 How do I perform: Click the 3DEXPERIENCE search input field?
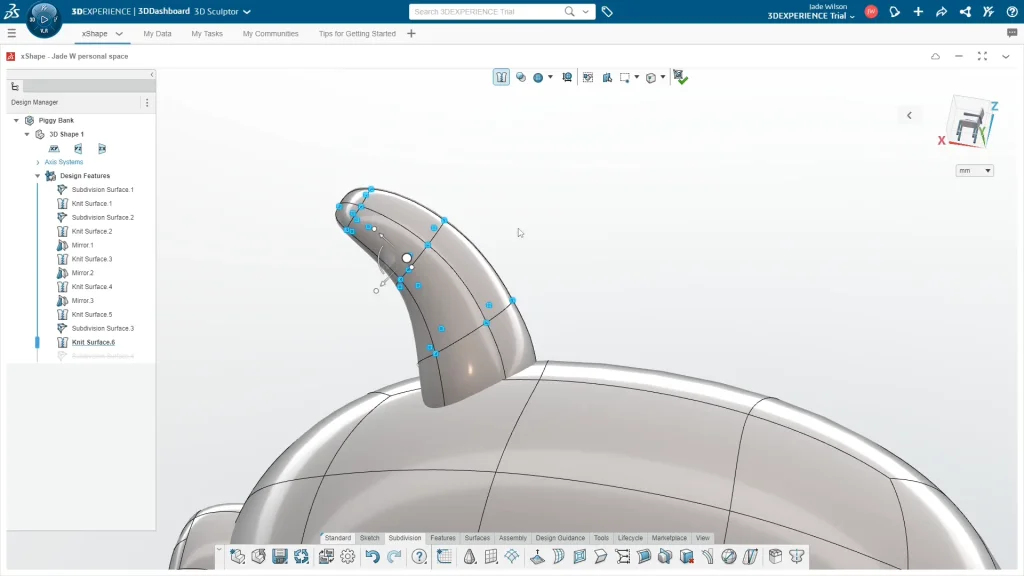[x=487, y=12]
